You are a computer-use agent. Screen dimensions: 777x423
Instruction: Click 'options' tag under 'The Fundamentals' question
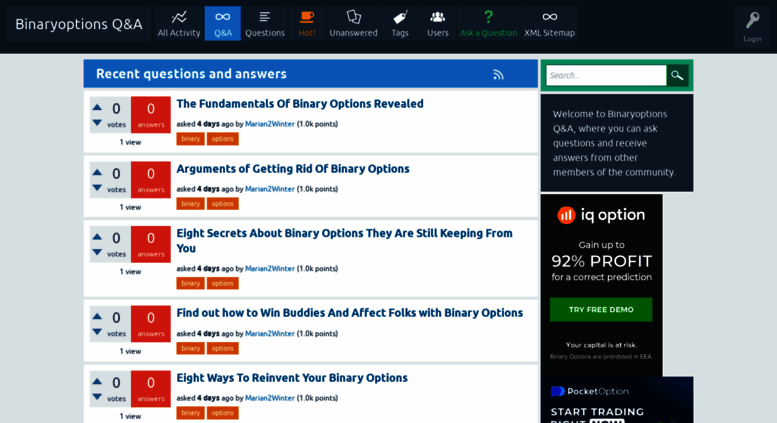pyautogui.click(x=222, y=139)
